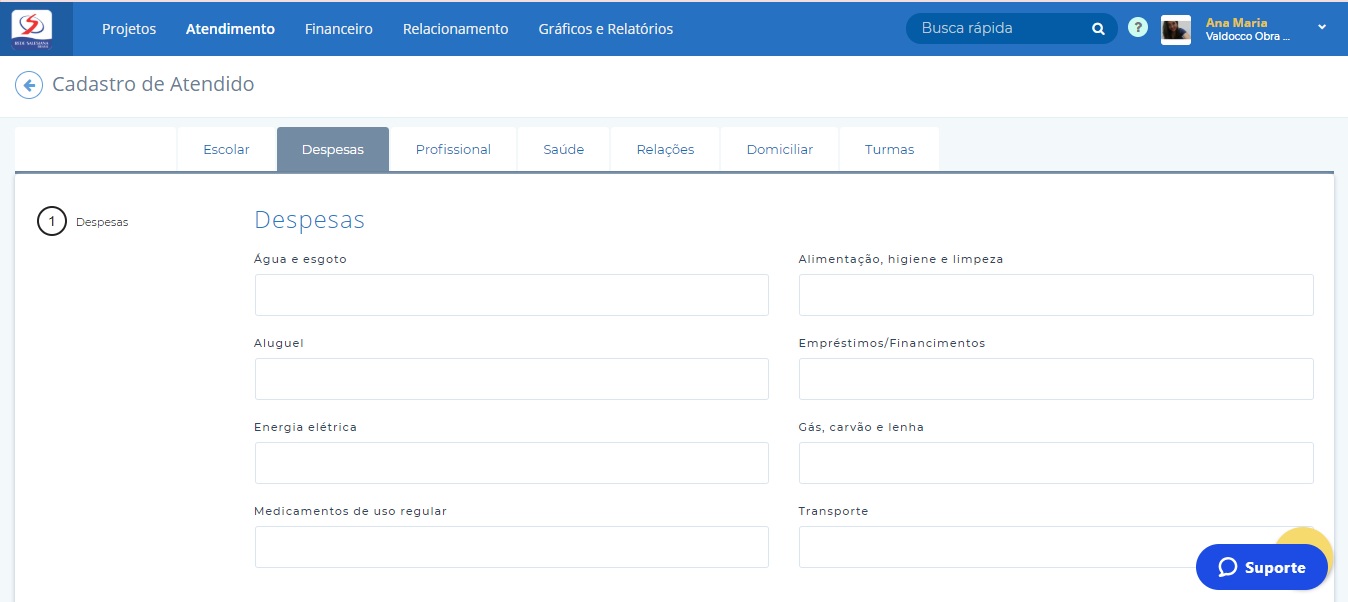Open the Atendimento menu
Image resolution: width=1348 pixels, height=602 pixels.
click(230, 29)
